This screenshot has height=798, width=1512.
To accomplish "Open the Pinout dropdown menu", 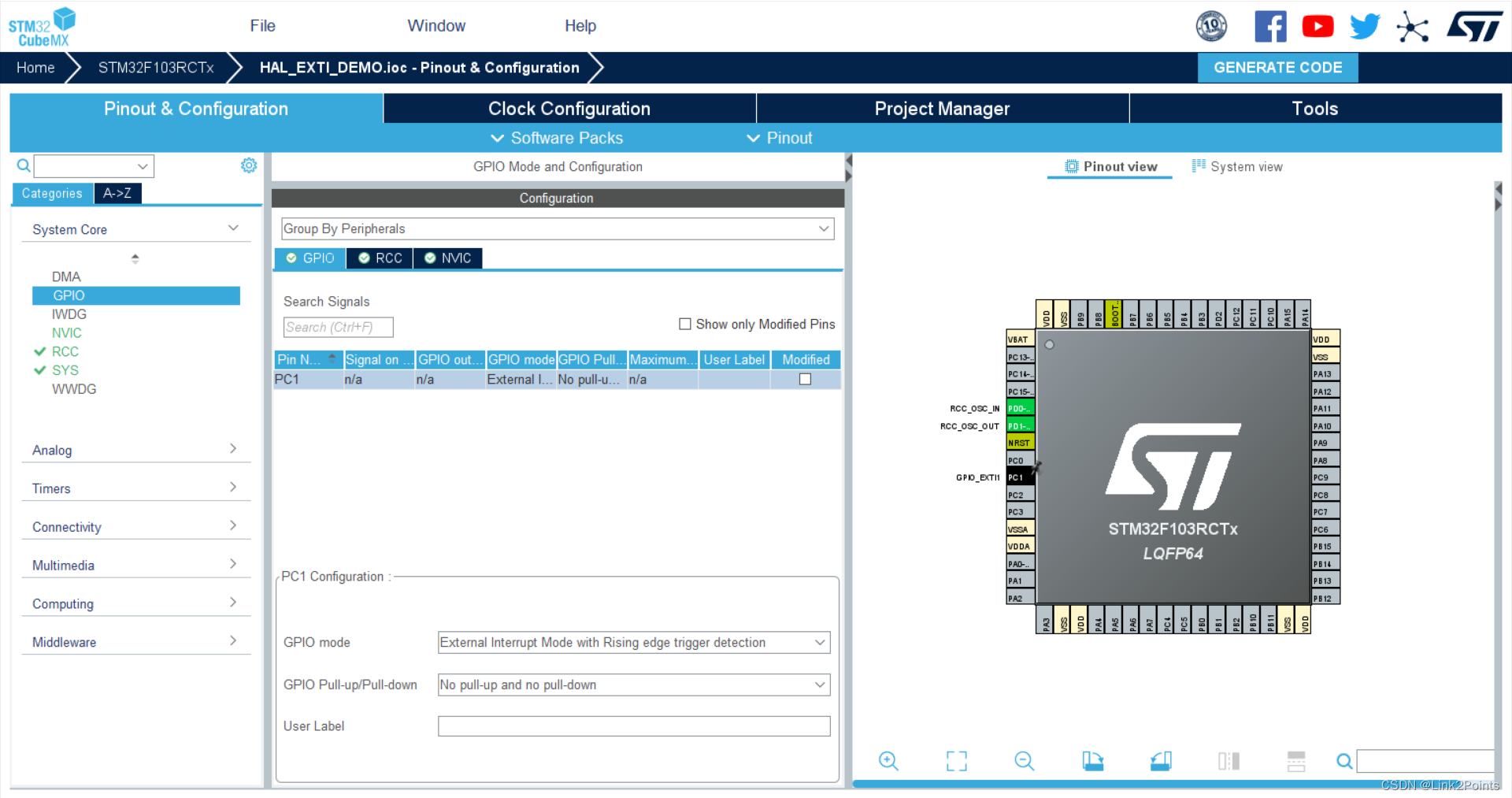I will [779, 138].
